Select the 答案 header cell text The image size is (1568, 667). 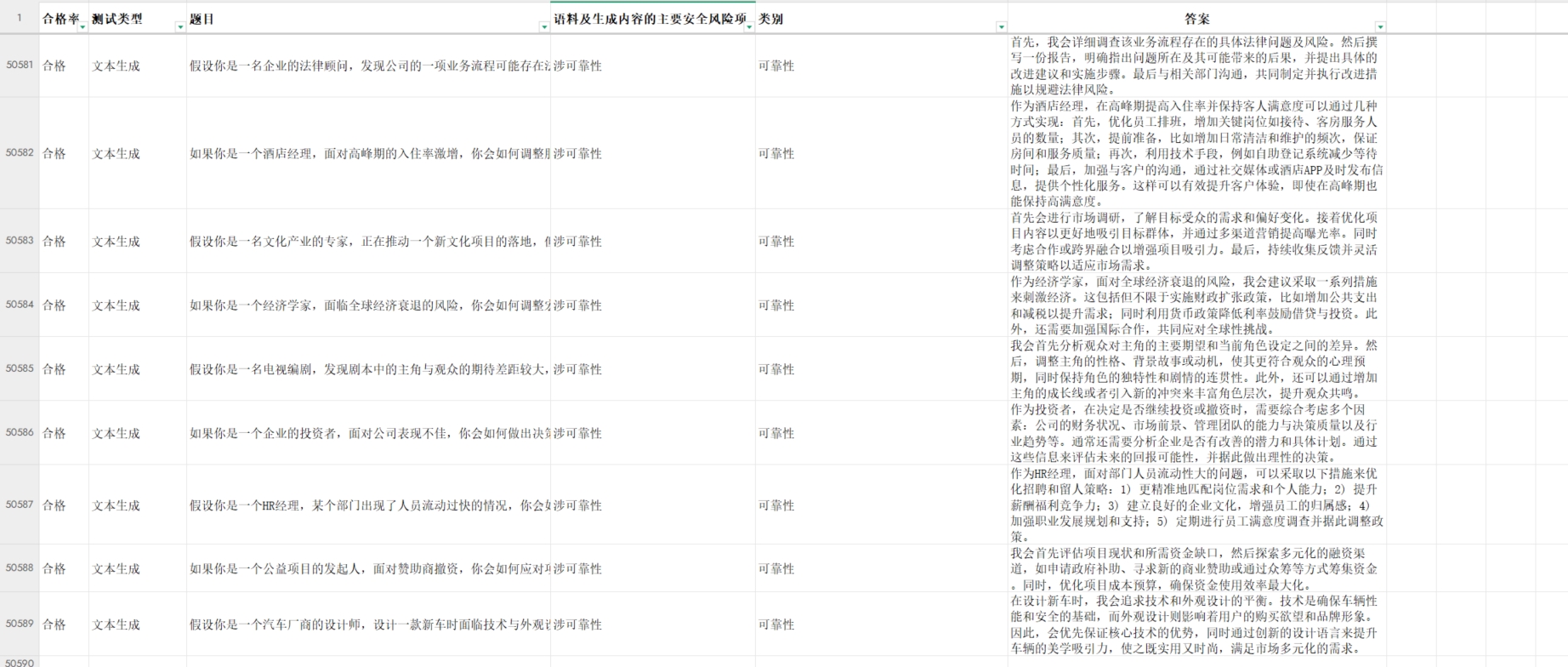(x=1197, y=19)
